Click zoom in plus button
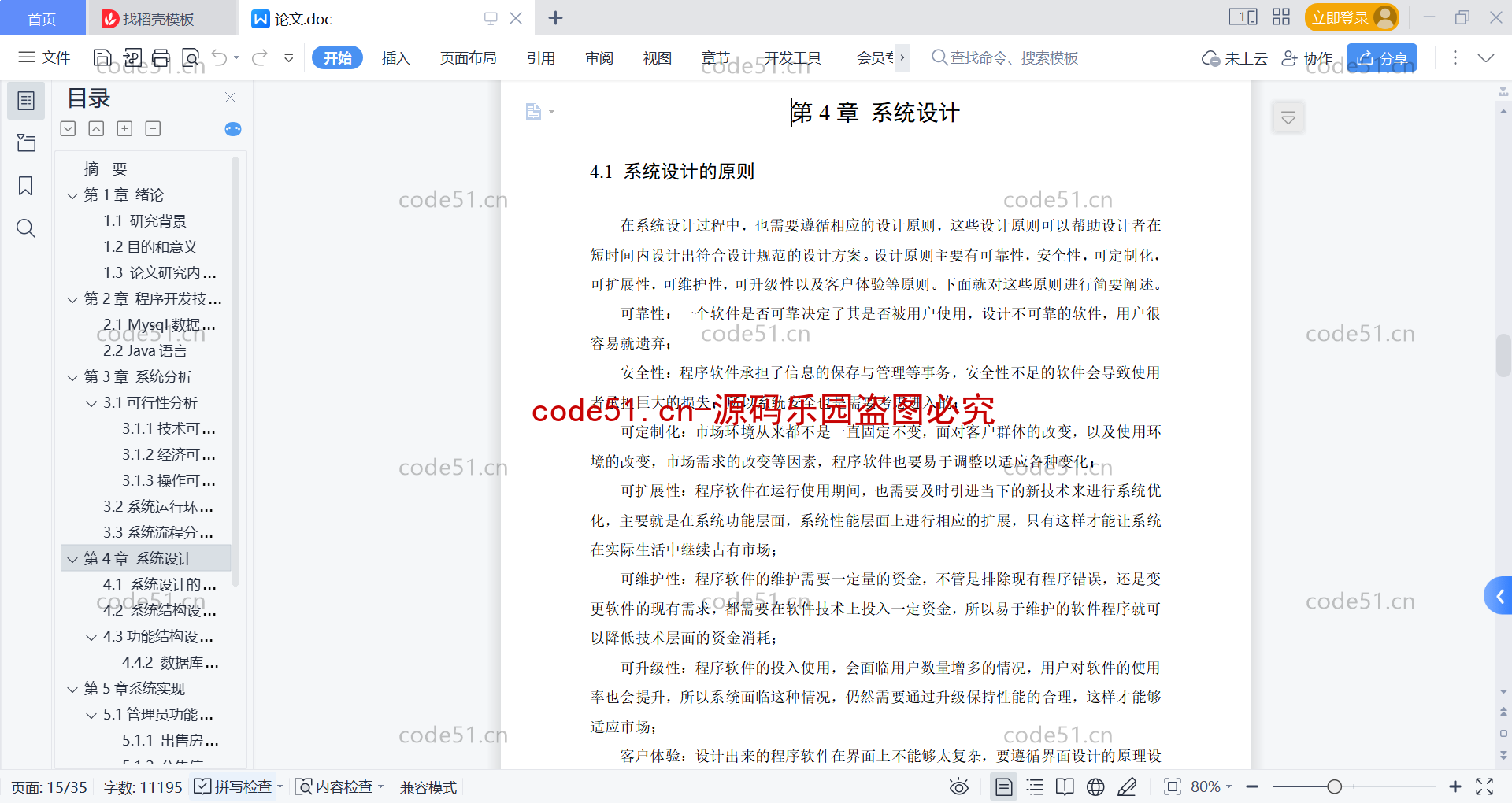 (x=1455, y=786)
